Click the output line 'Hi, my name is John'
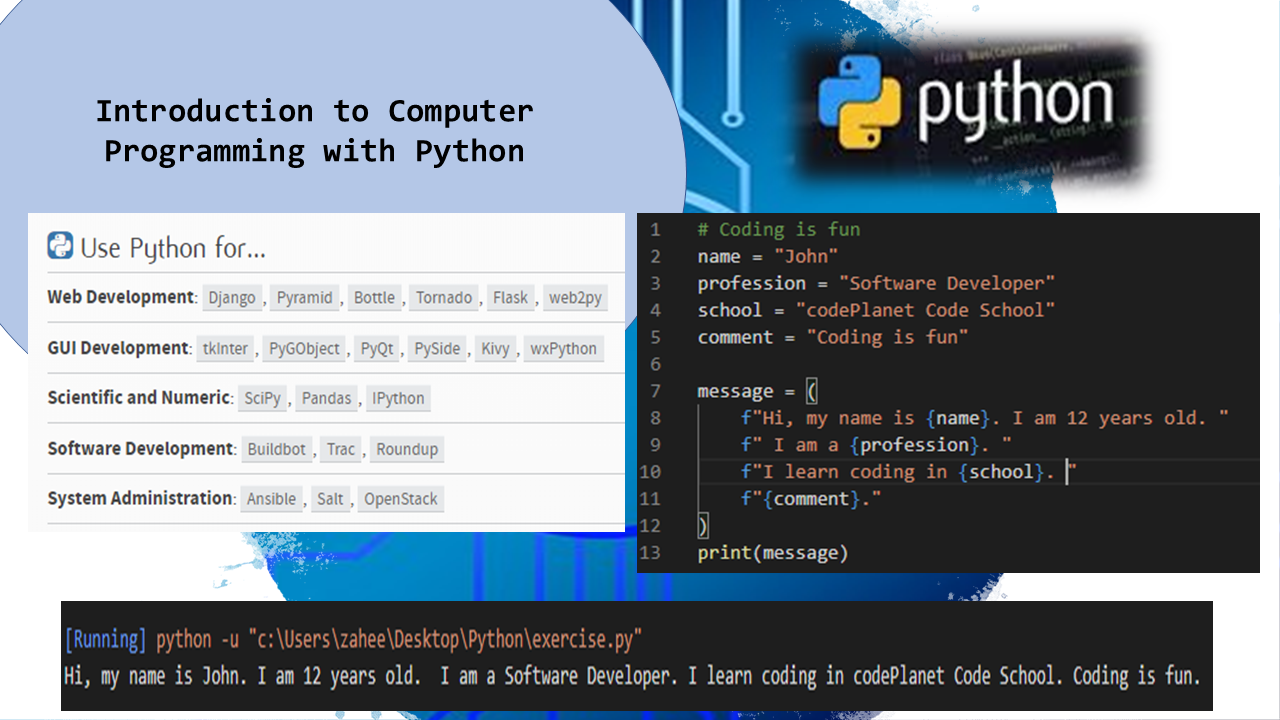1280x720 pixels. coord(631,676)
